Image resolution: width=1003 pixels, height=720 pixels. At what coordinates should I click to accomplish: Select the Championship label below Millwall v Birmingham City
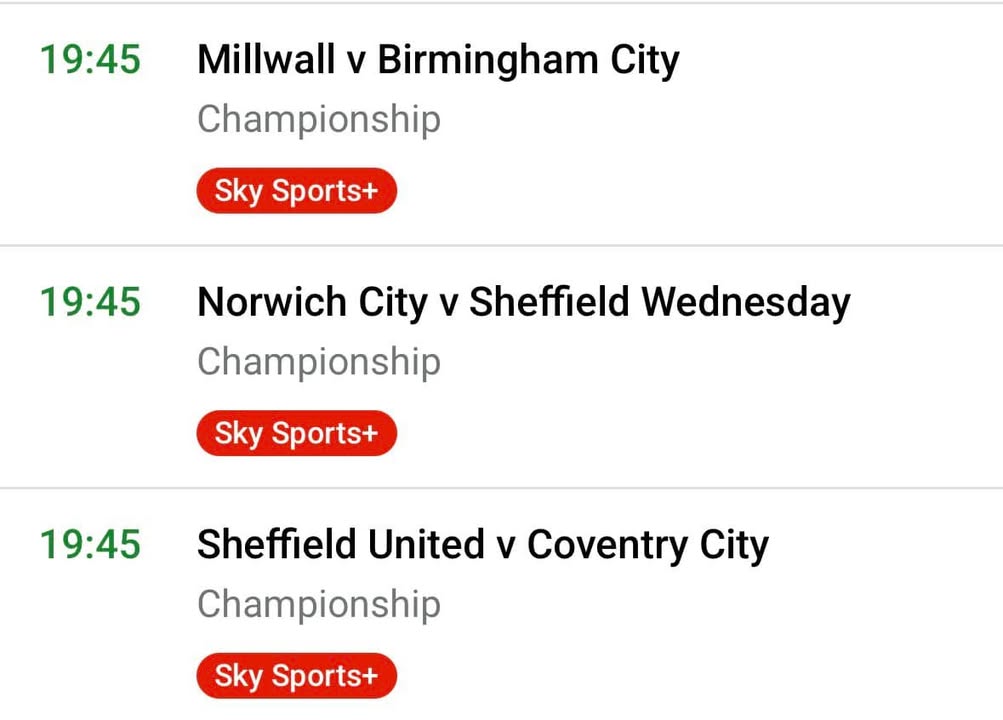pos(319,119)
